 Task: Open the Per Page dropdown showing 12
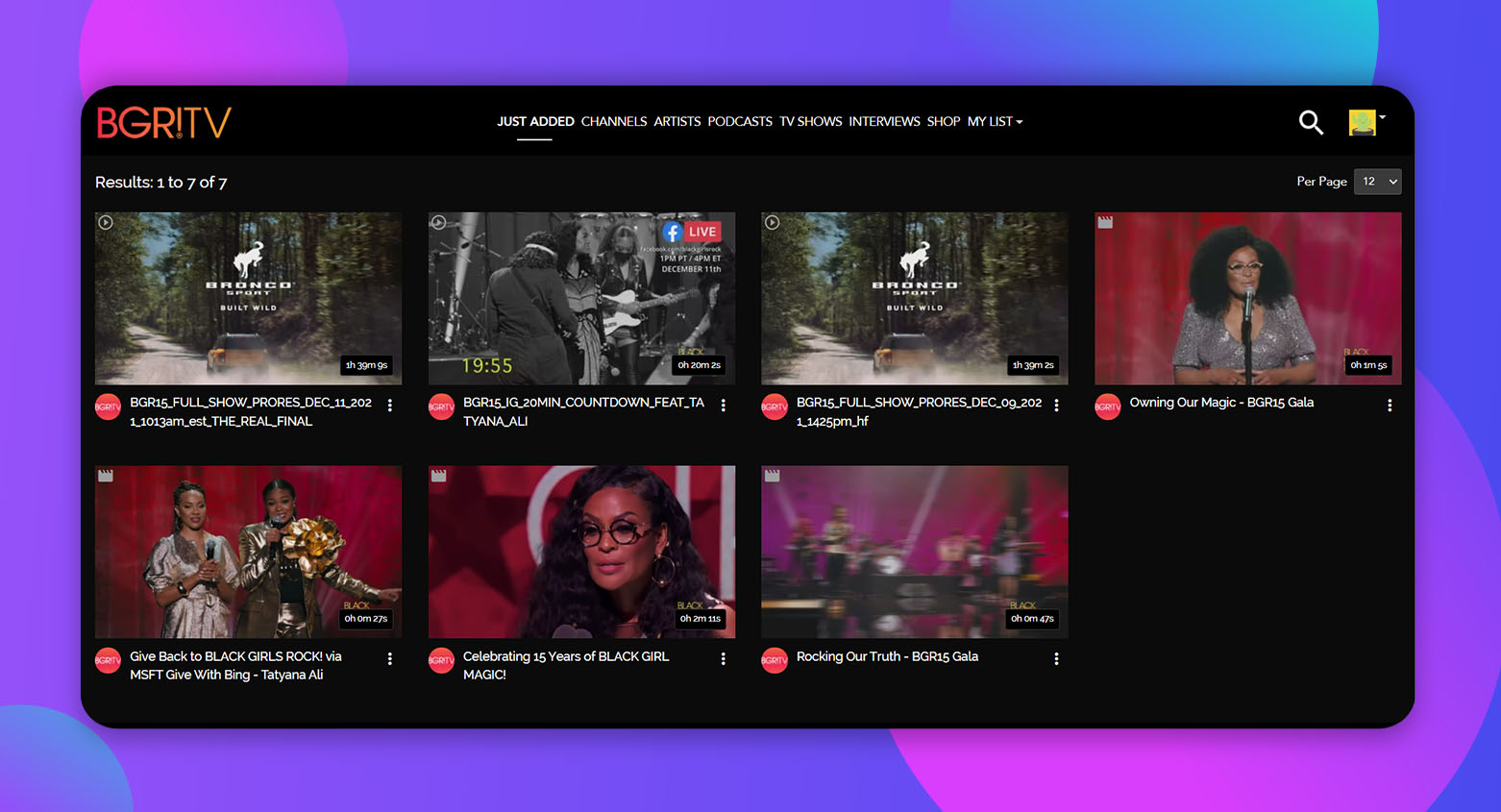pyautogui.click(x=1377, y=182)
